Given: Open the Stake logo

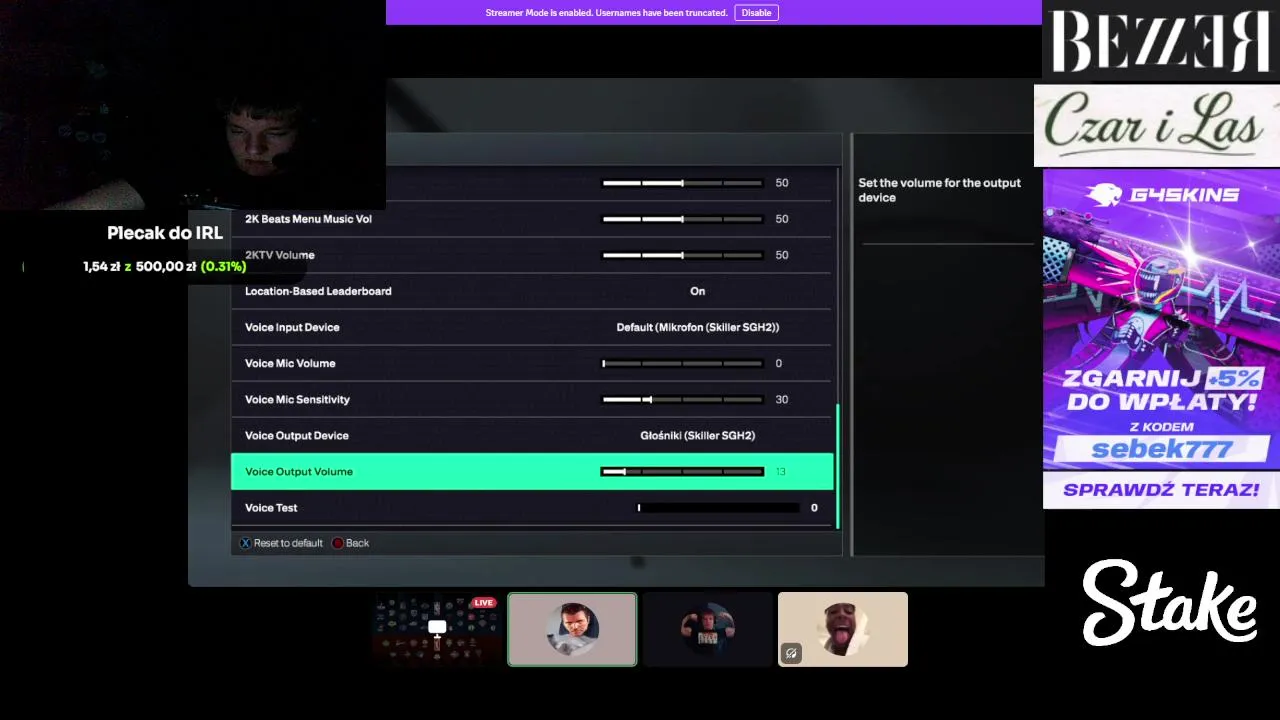Looking at the screenshot, I should [x=1169, y=603].
